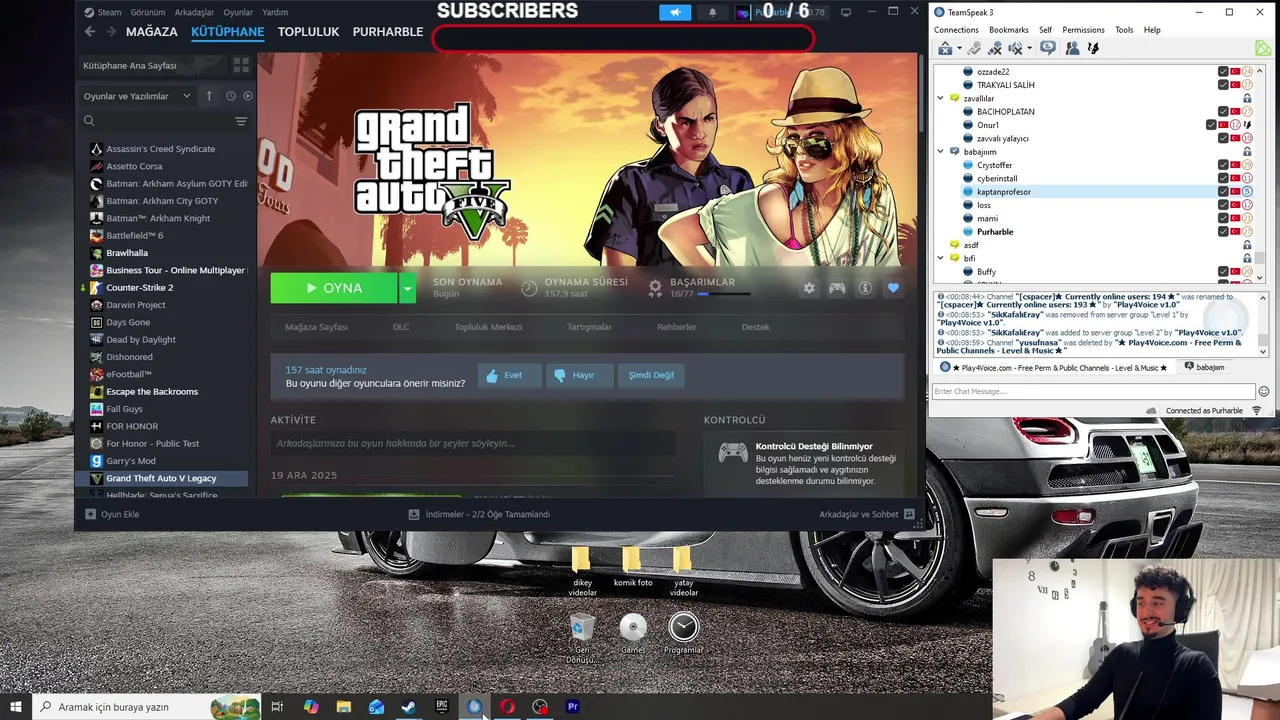The image size is (1280, 720).
Task: Open Opera browser from taskbar
Action: tap(507, 707)
